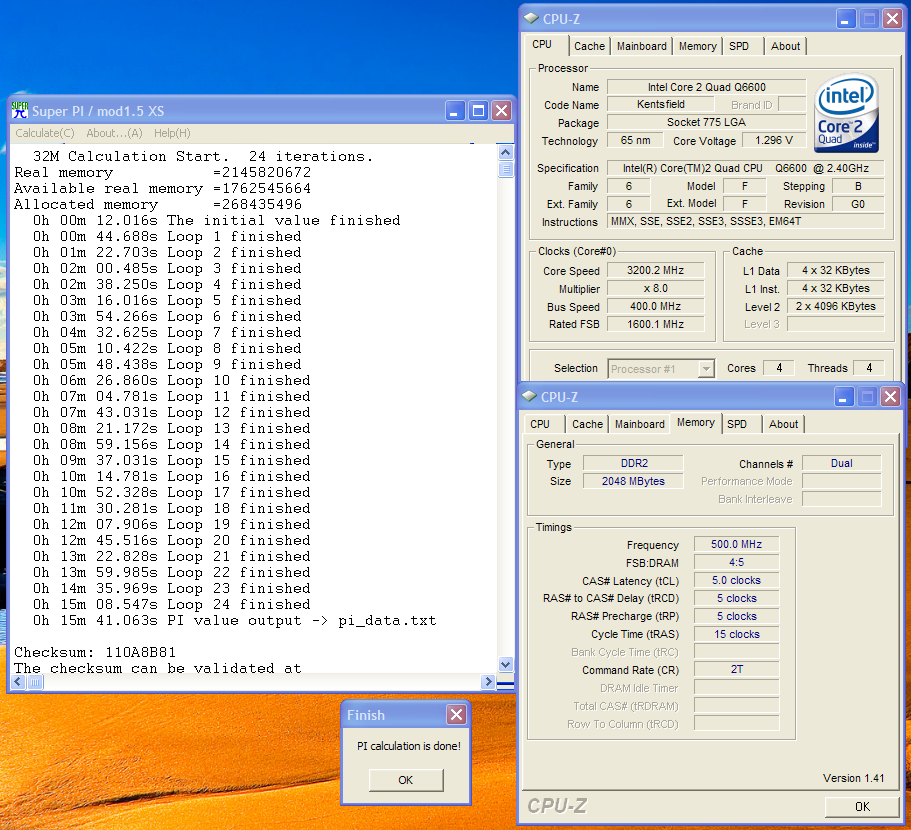This screenshot has height=830, width=911.
Task: Click the CPU-Z title icon in upper window
Action: (x=531, y=19)
